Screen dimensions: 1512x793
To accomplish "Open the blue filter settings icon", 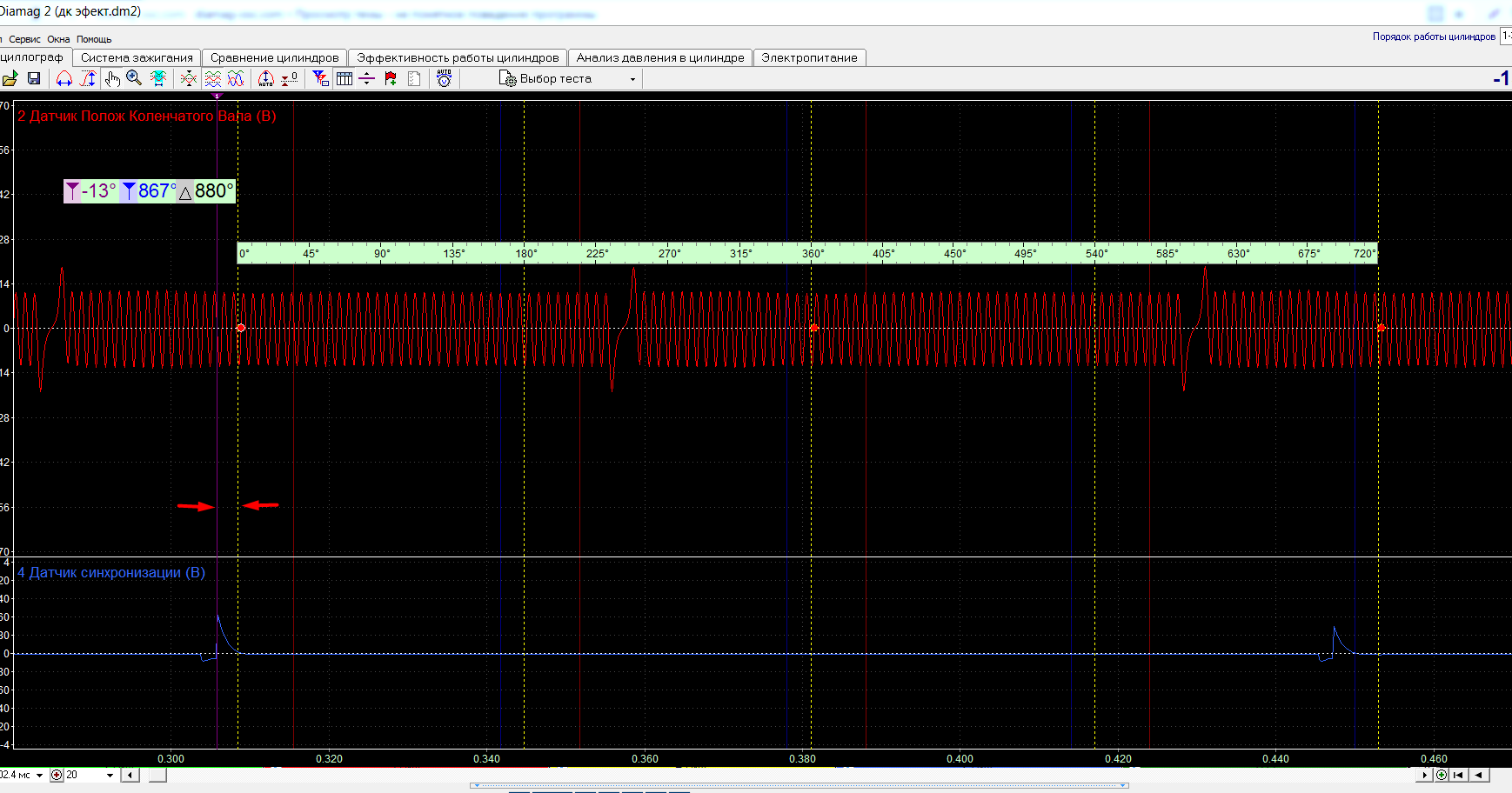I will click(x=321, y=78).
